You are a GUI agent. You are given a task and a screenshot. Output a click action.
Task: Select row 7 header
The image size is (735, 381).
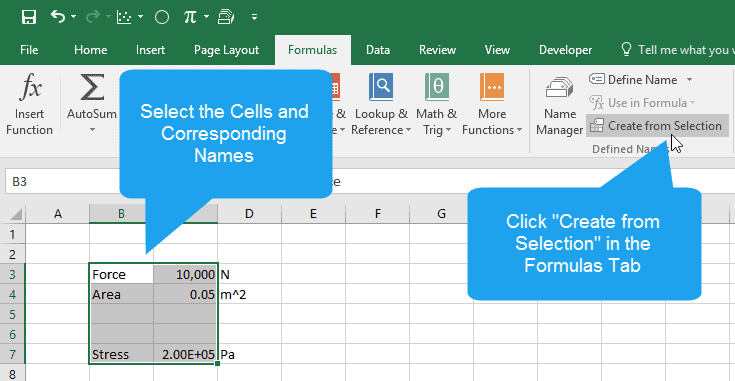[13, 355]
